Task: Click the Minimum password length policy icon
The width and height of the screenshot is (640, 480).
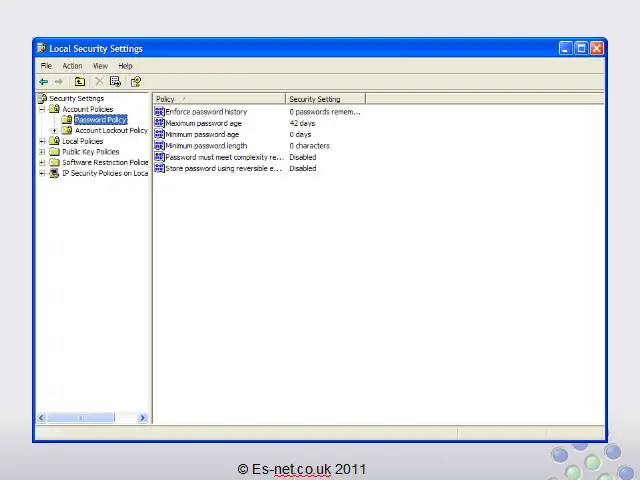Action: pyautogui.click(x=159, y=146)
